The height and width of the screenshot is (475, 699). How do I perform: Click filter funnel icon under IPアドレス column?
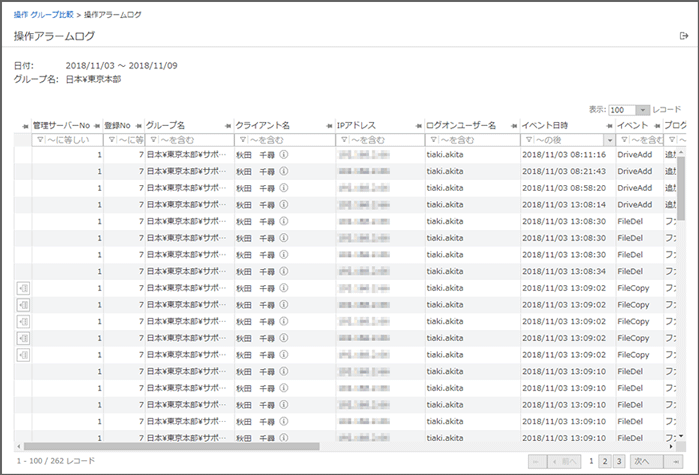tap(343, 140)
